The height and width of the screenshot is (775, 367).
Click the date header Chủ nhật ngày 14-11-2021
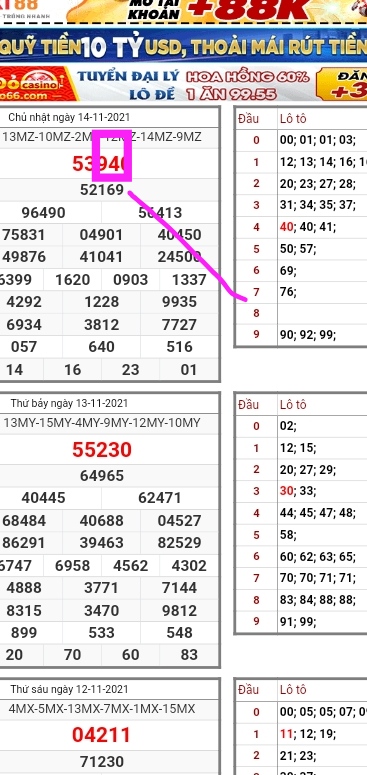pos(69,118)
